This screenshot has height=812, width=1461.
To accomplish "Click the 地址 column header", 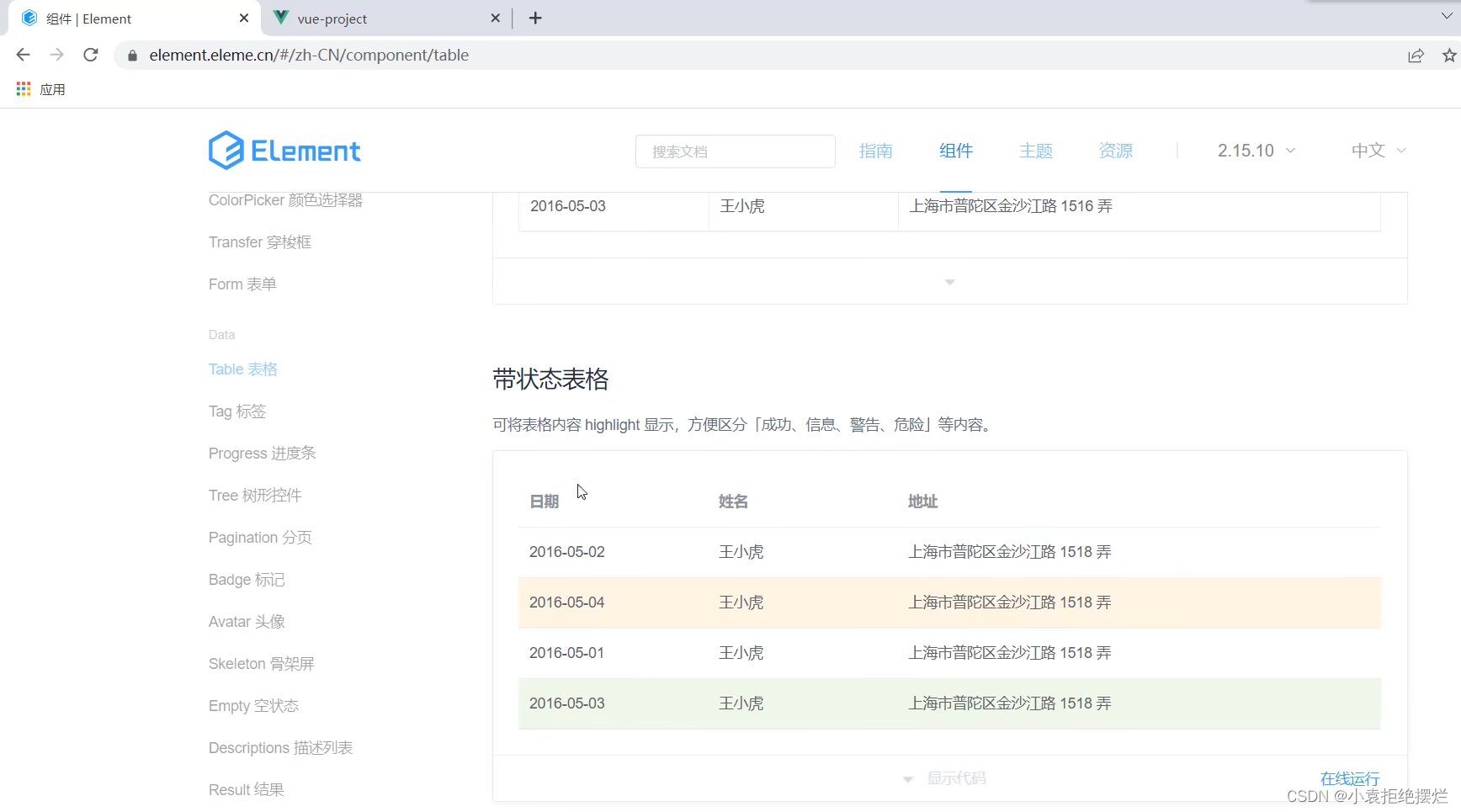I will point(922,502).
